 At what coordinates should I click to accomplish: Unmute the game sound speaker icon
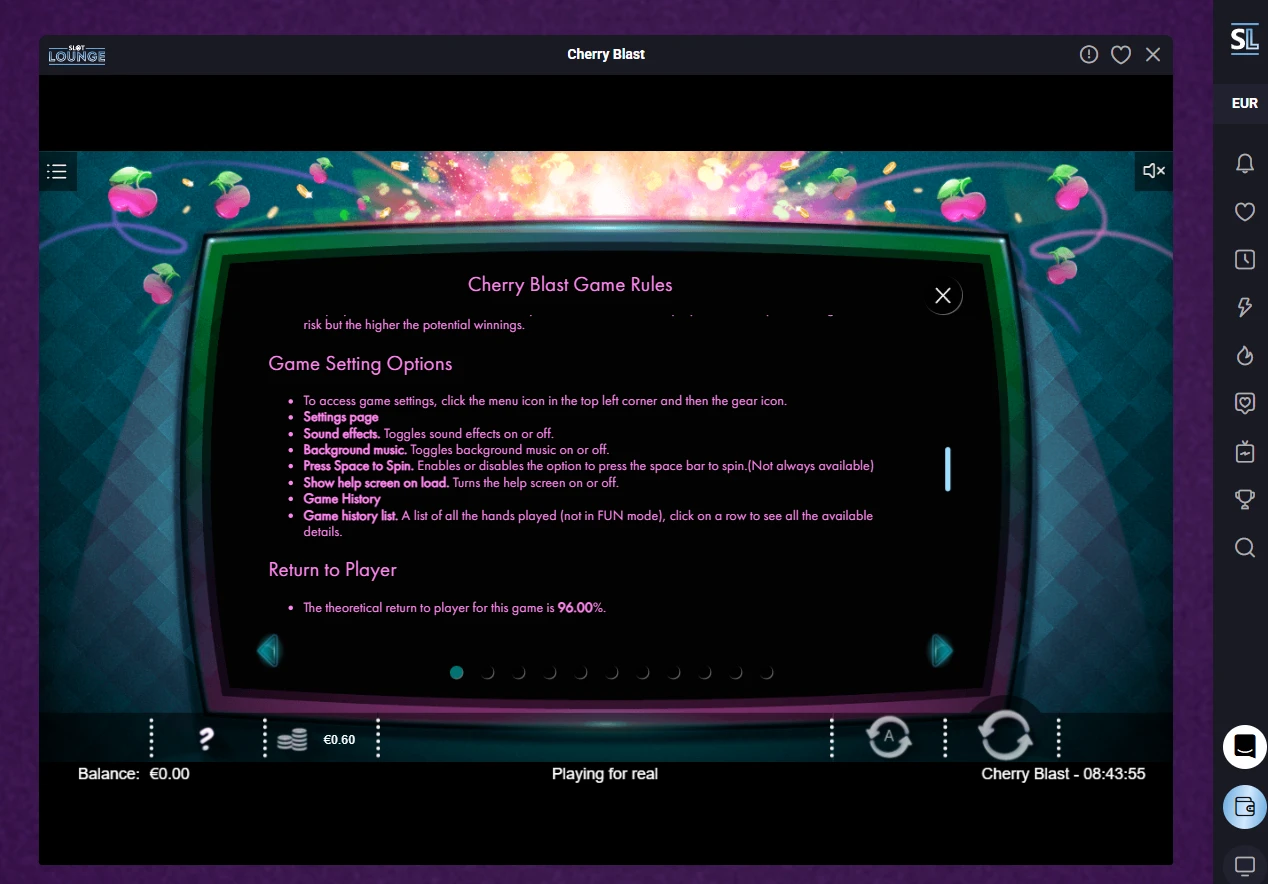click(x=1154, y=171)
